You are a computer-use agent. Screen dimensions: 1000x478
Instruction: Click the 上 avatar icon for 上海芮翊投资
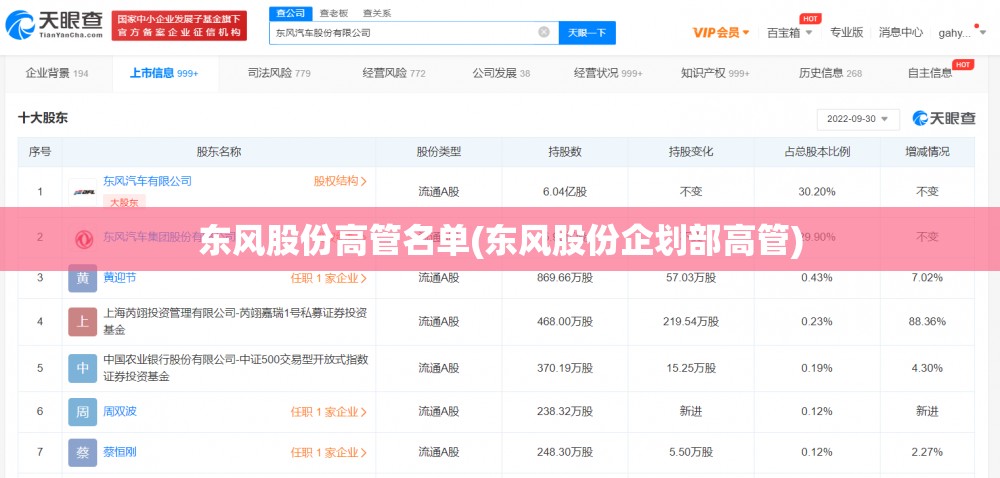[x=83, y=322]
